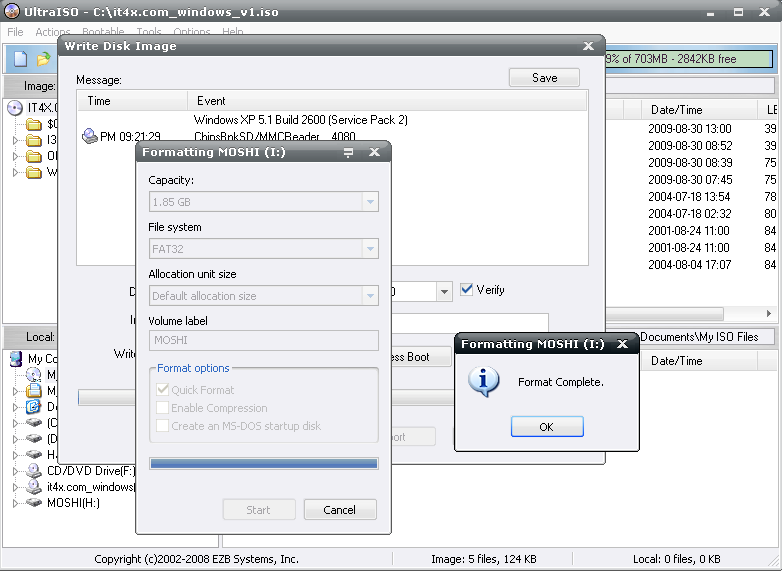
Task: Click the MOSHI(H:) drive icon
Action: click(x=33, y=502)
